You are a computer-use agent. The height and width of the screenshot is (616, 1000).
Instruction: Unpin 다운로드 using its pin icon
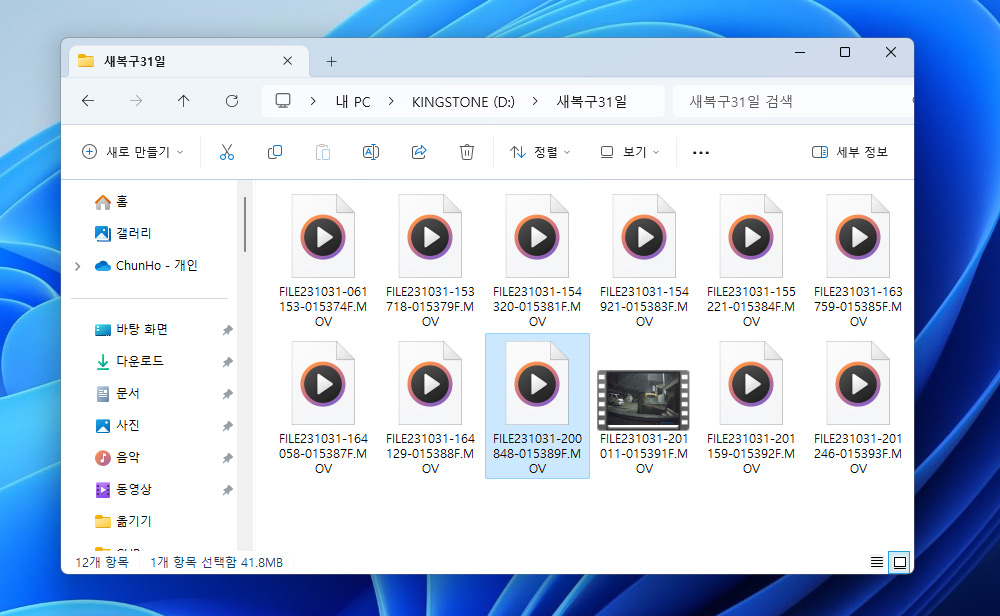click(x=227, y=362)
